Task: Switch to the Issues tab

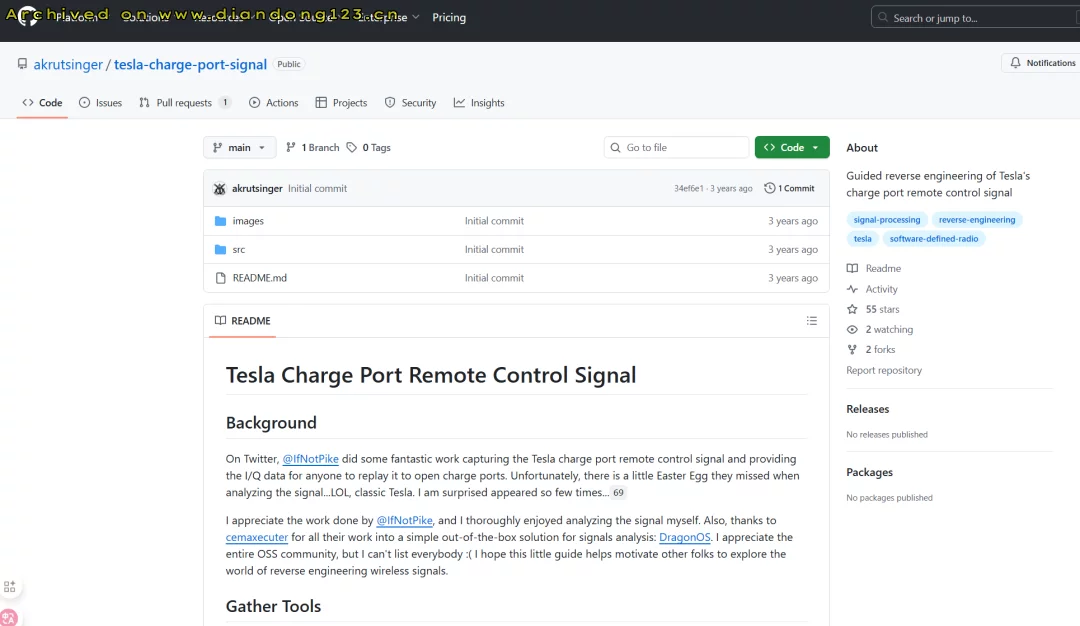Action: click(100, 103)
